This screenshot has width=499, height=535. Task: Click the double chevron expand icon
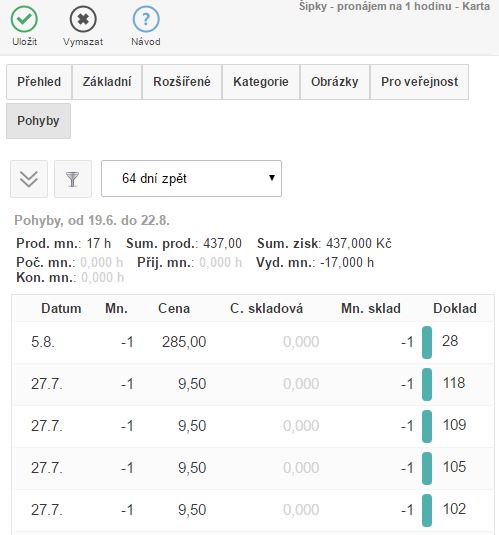pyautogui.click(x=29, y=179)
